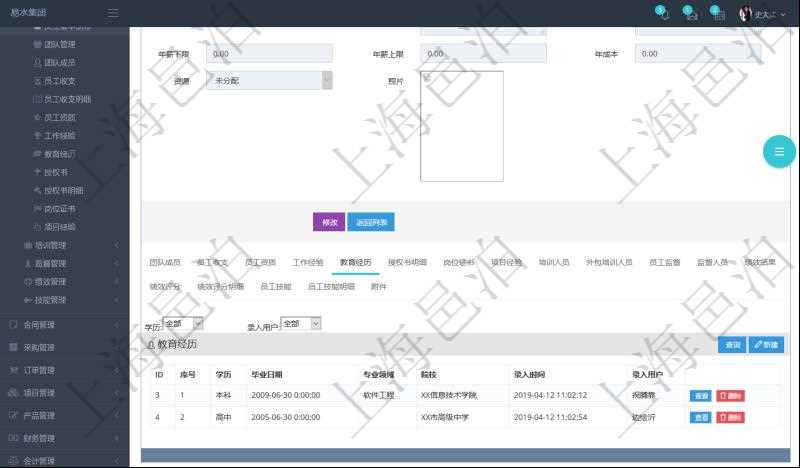800x468 pixels.
Task: Switch to the 附件 tab
Action: (379, 287)
